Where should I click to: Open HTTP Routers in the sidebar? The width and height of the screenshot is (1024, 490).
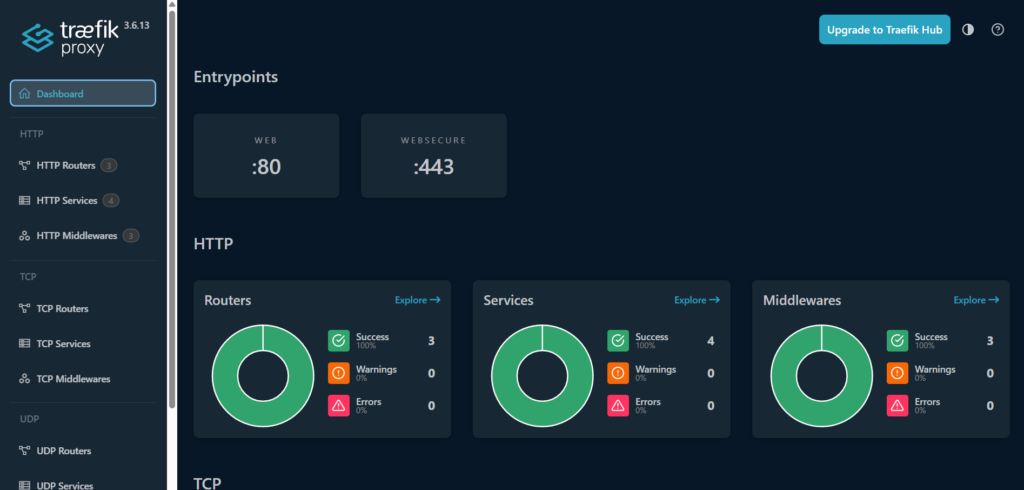point(66,165)
